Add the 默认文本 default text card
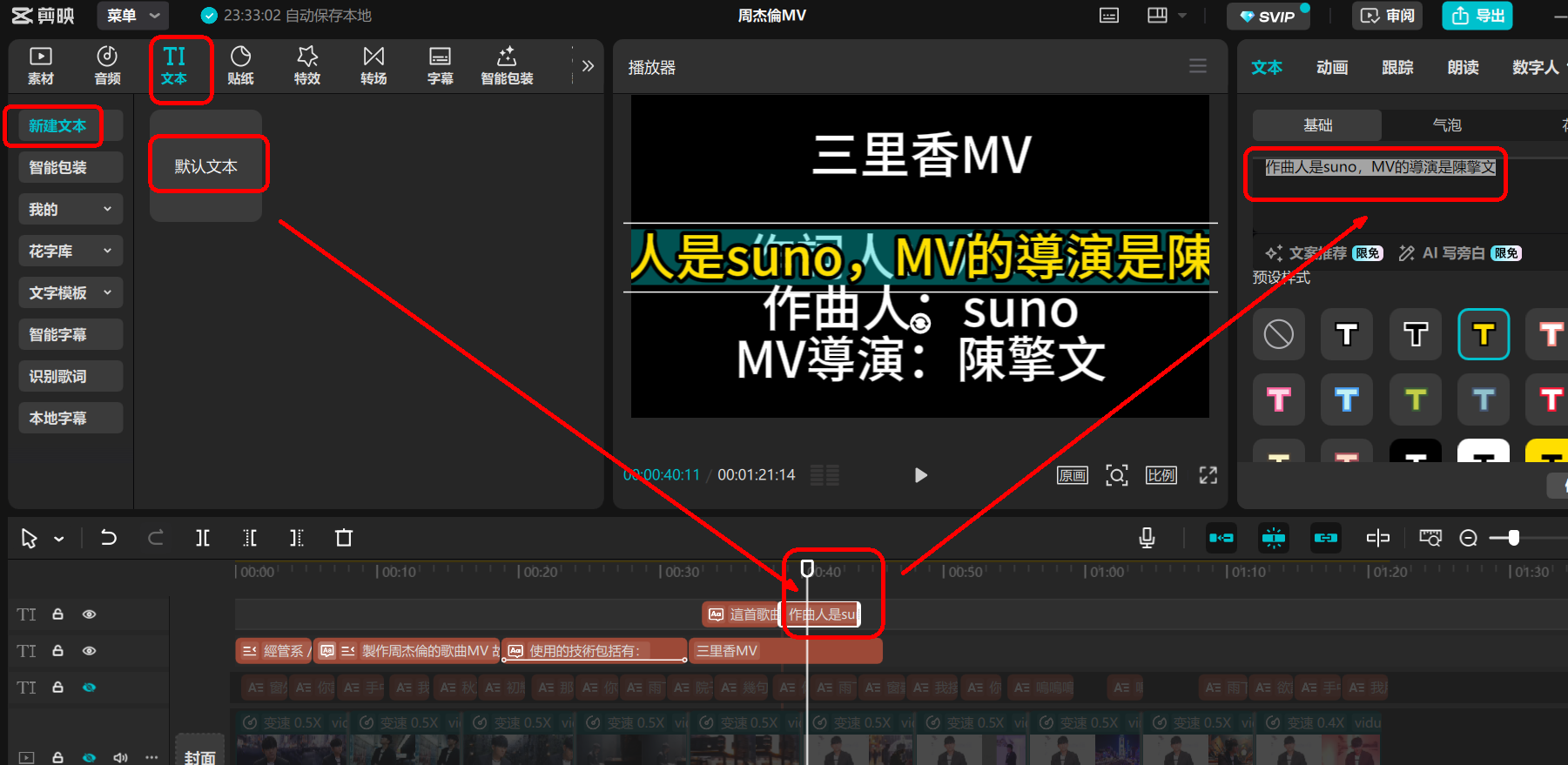 [x=206, y=165]
